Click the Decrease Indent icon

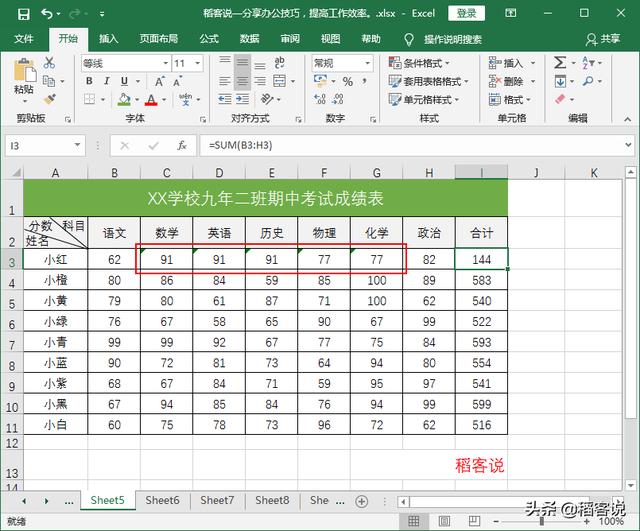pos(225,99)
